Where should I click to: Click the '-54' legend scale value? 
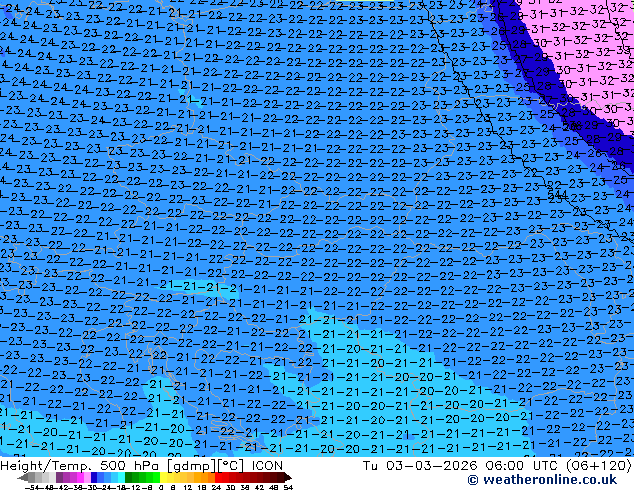(x=32, y=488)
